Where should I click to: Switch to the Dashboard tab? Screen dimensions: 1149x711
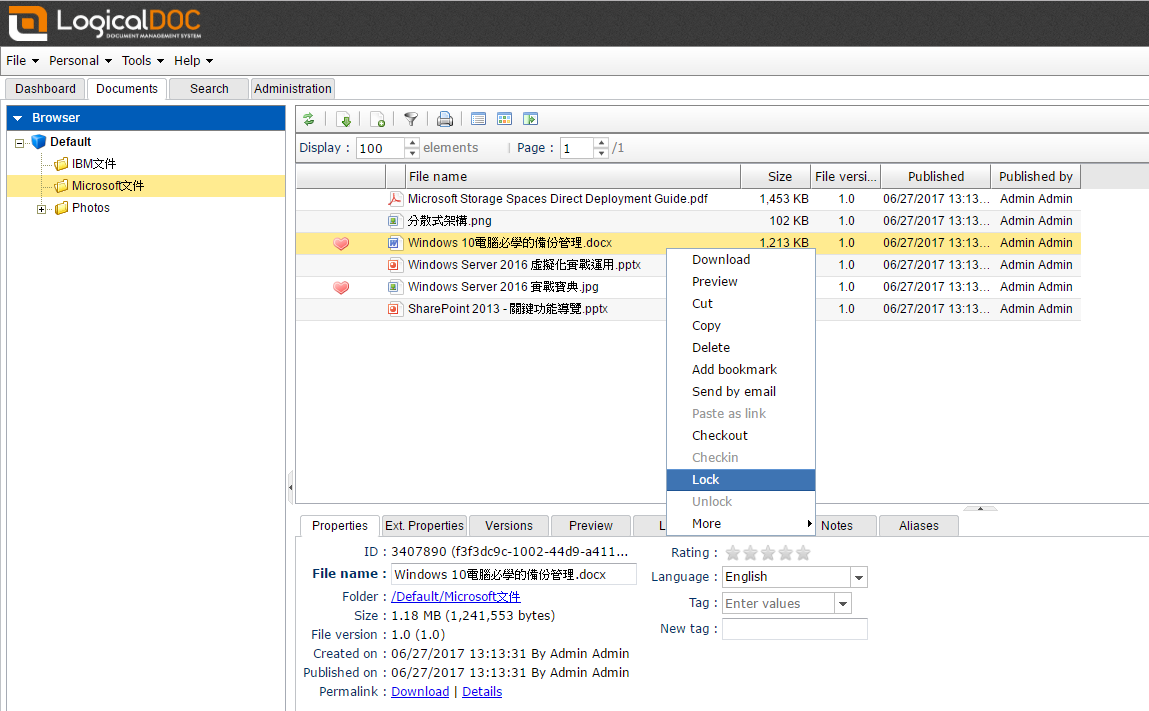tap(45, 89)
